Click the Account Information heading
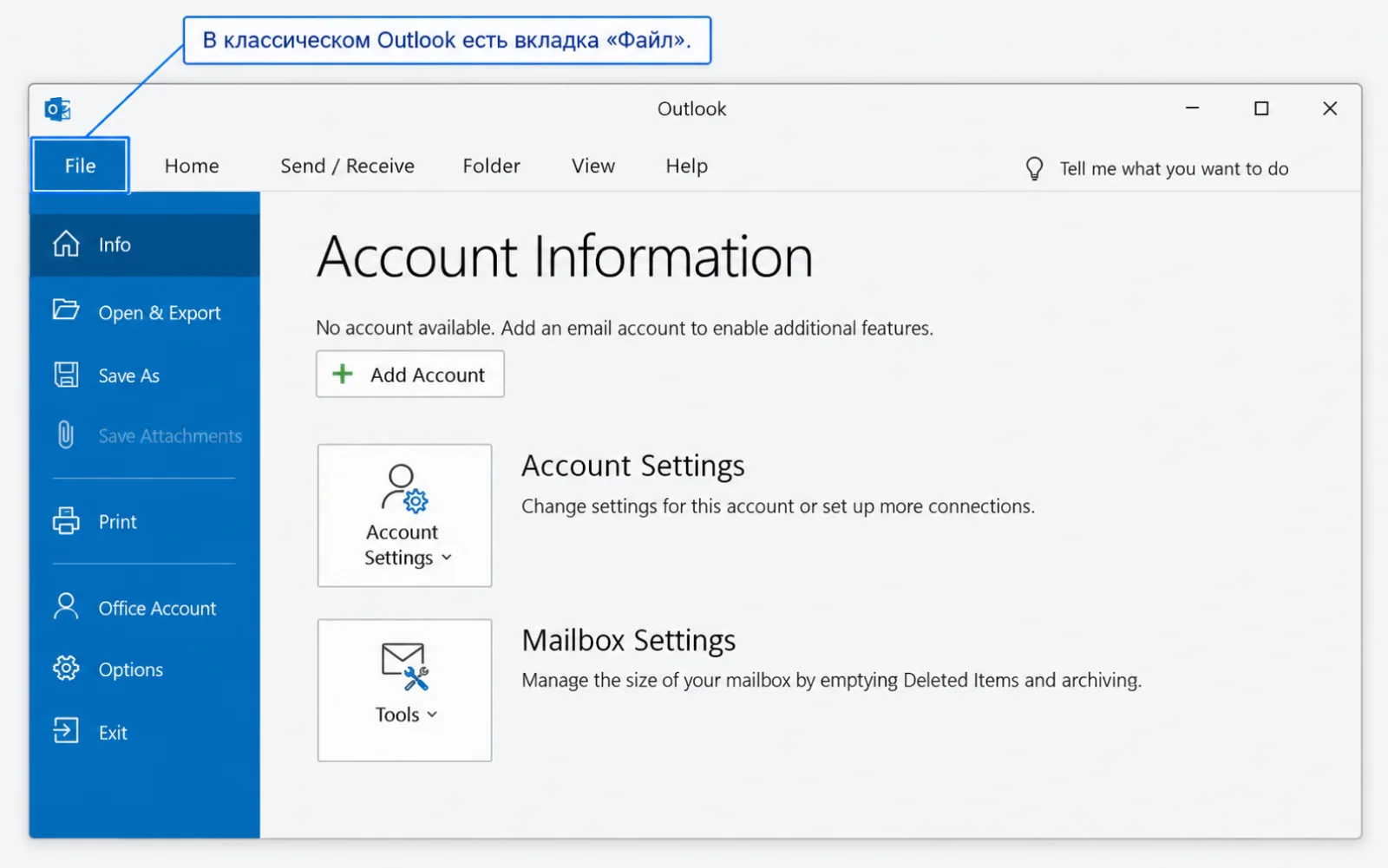Image resolution: width=1388 pixels, height=868 pixels. 565,257
